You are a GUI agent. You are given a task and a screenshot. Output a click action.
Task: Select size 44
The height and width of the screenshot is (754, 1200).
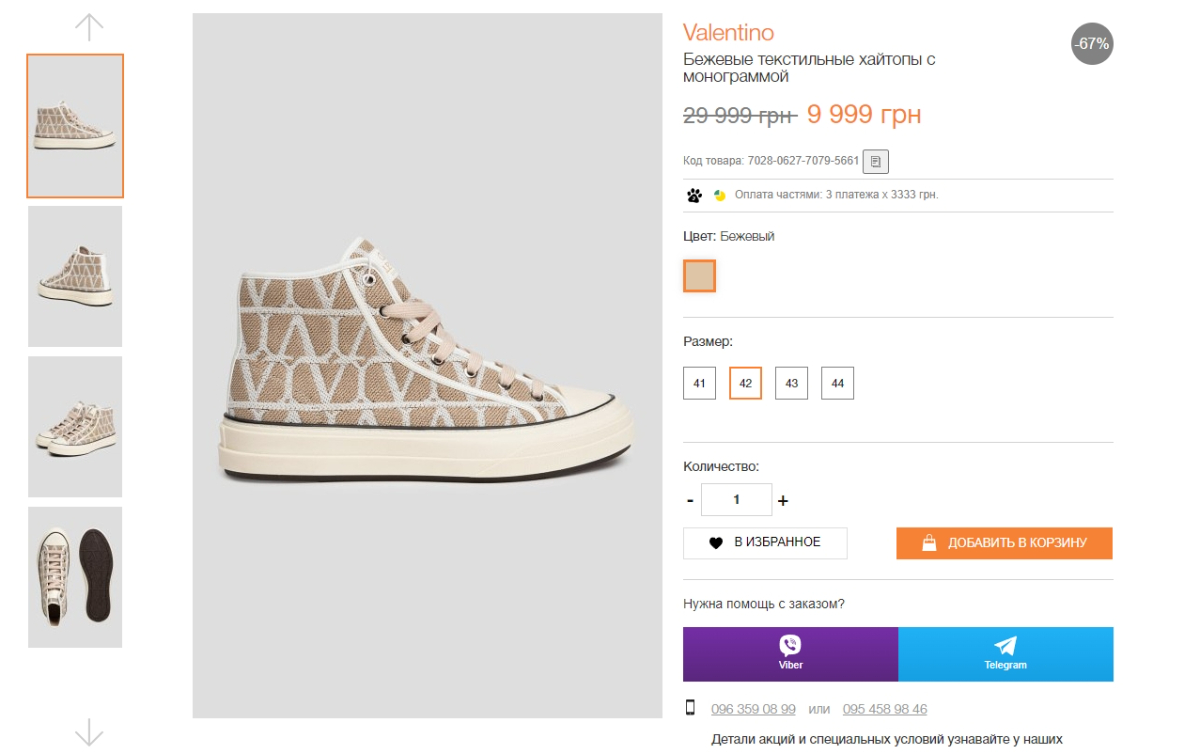837,383
